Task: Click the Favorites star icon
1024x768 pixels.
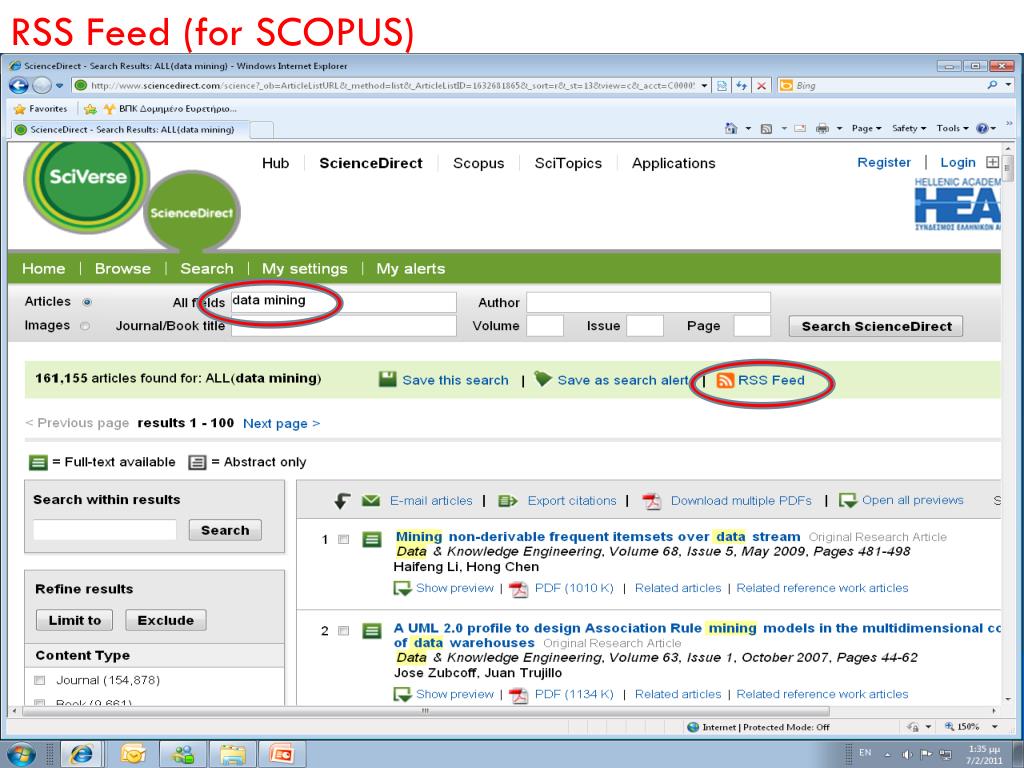Action: click(20, 109)
